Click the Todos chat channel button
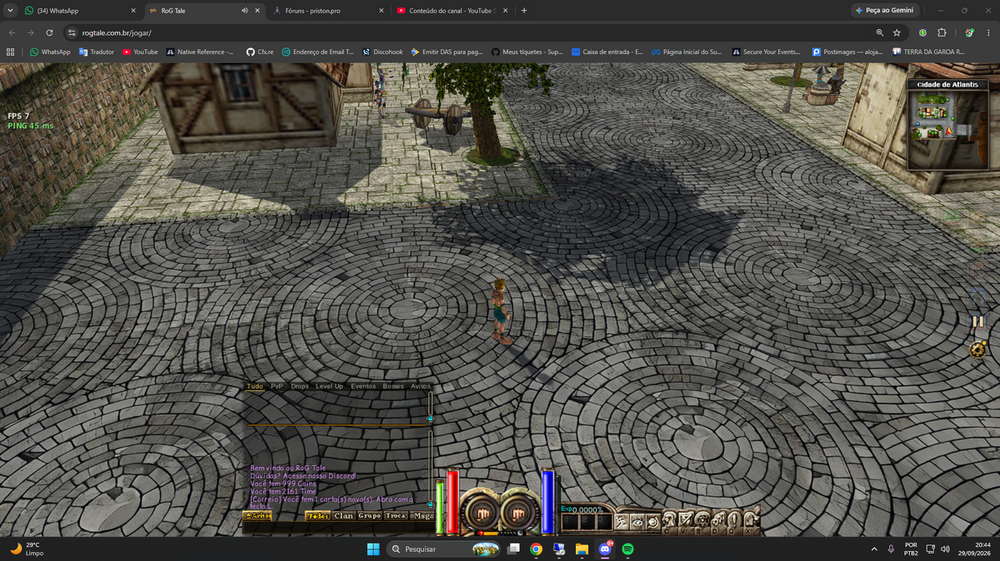1000x561 pixels. 318,516
